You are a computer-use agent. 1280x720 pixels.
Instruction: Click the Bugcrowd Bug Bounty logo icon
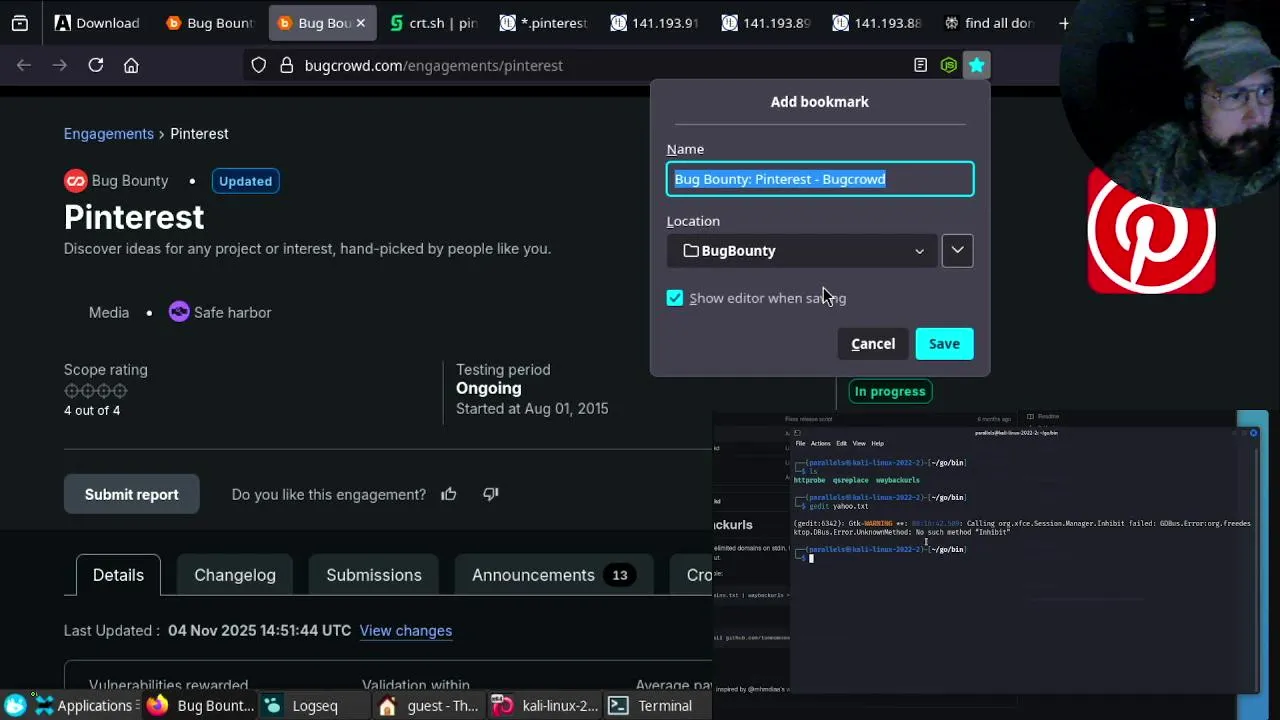(75, 181)
